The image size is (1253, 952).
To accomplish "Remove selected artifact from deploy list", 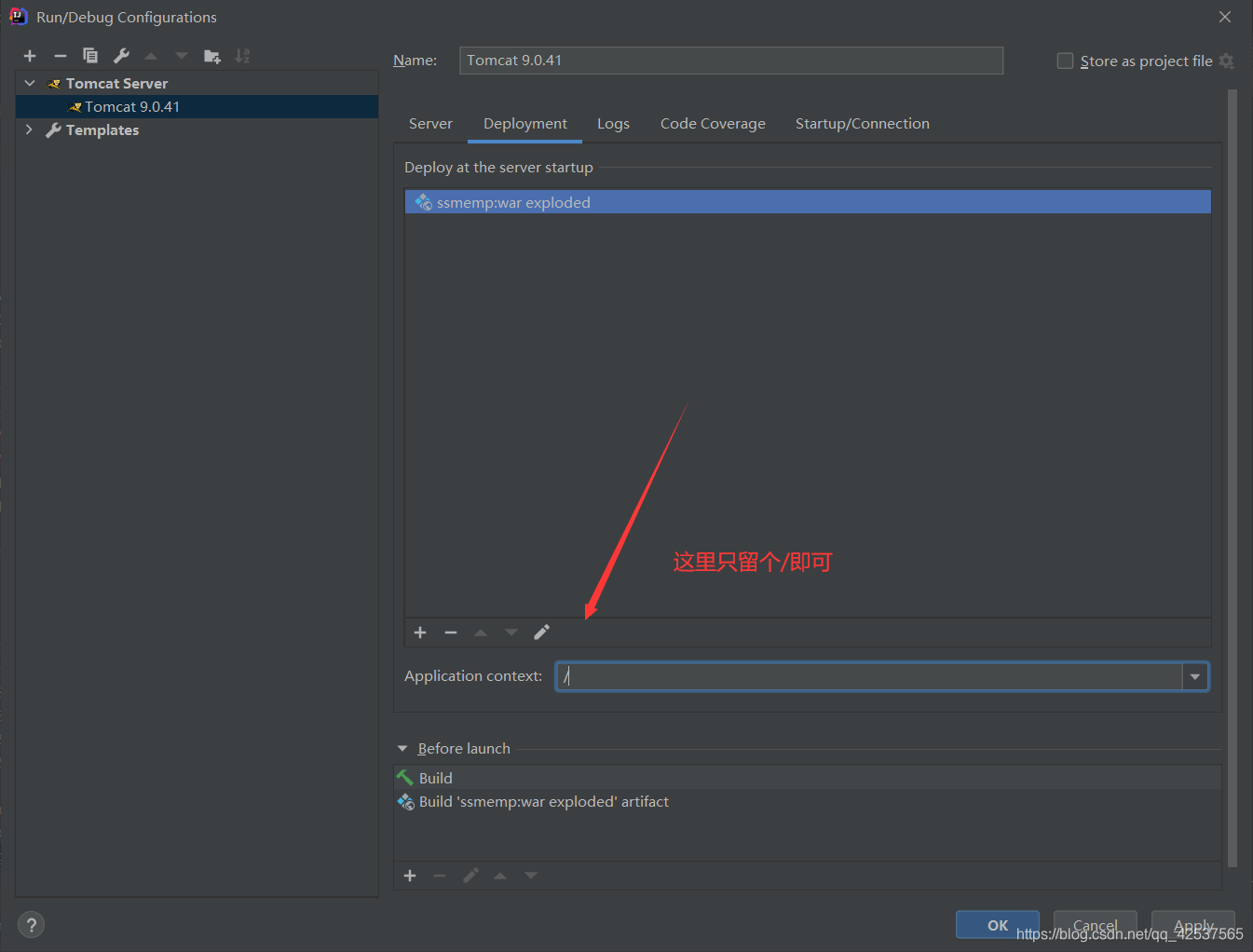I will [x=451, y=632].
